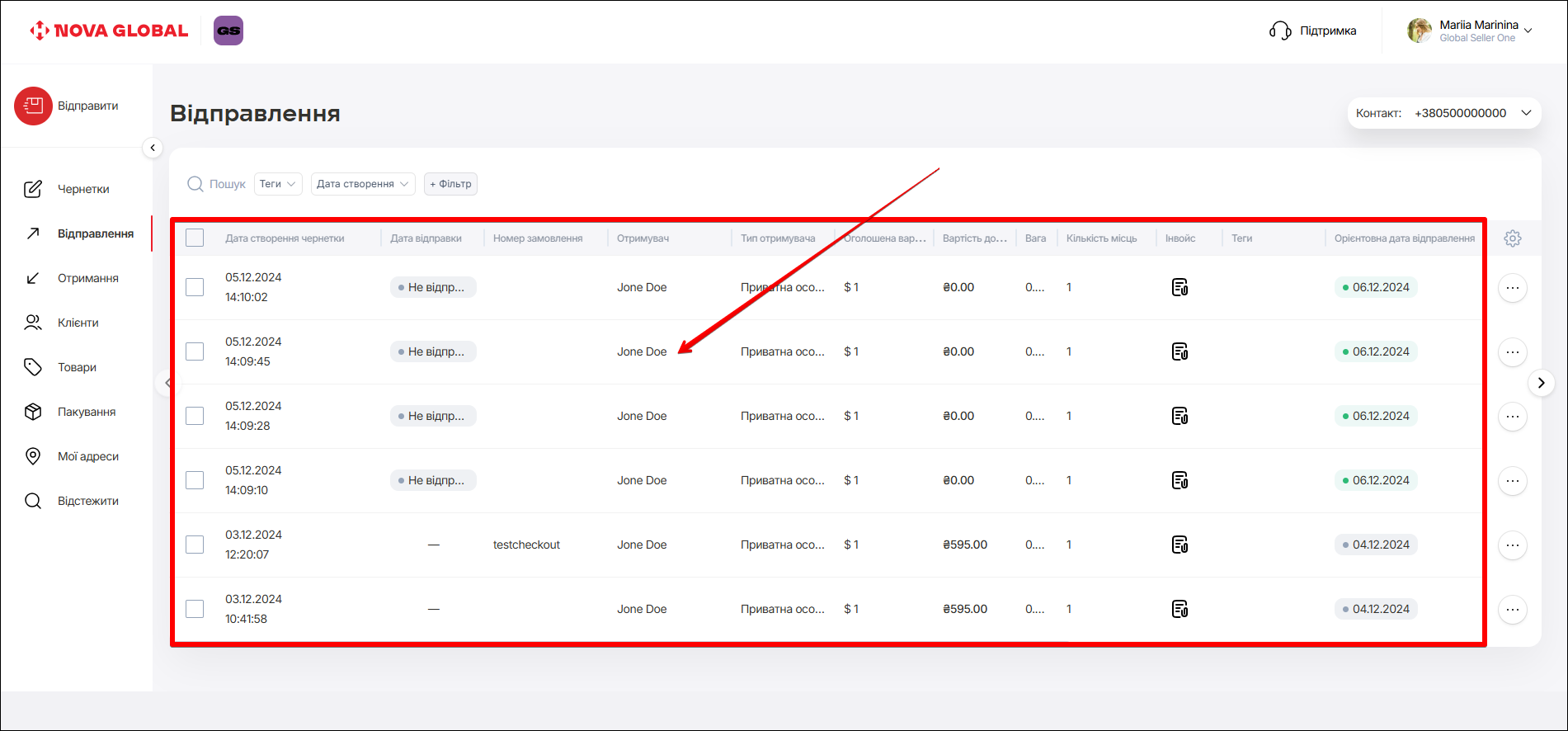Click the Підтримка headset support icon
Screen dimensions: 1568x731
1279,31
